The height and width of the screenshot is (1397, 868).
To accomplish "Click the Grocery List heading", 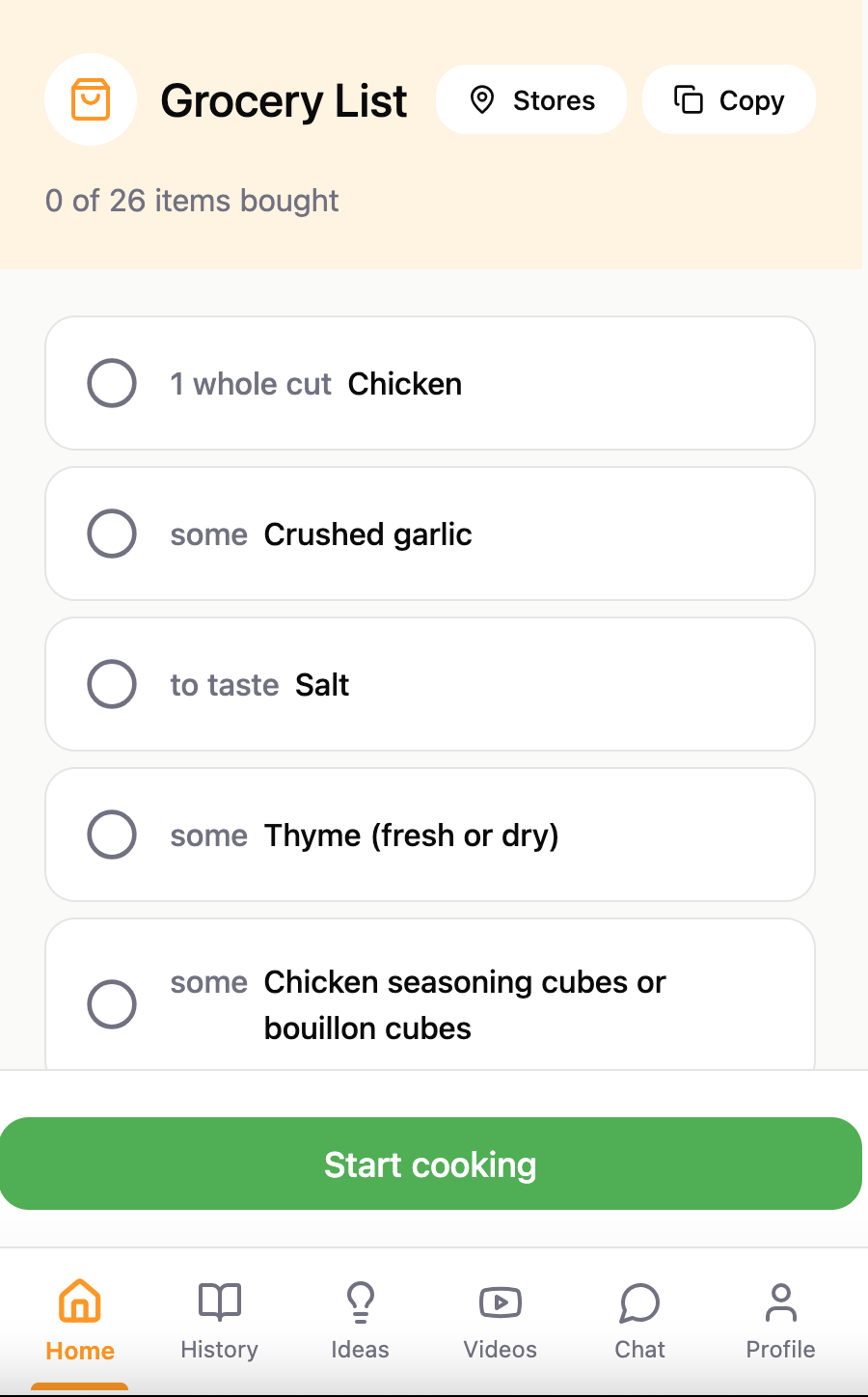I will click(284, 100).
